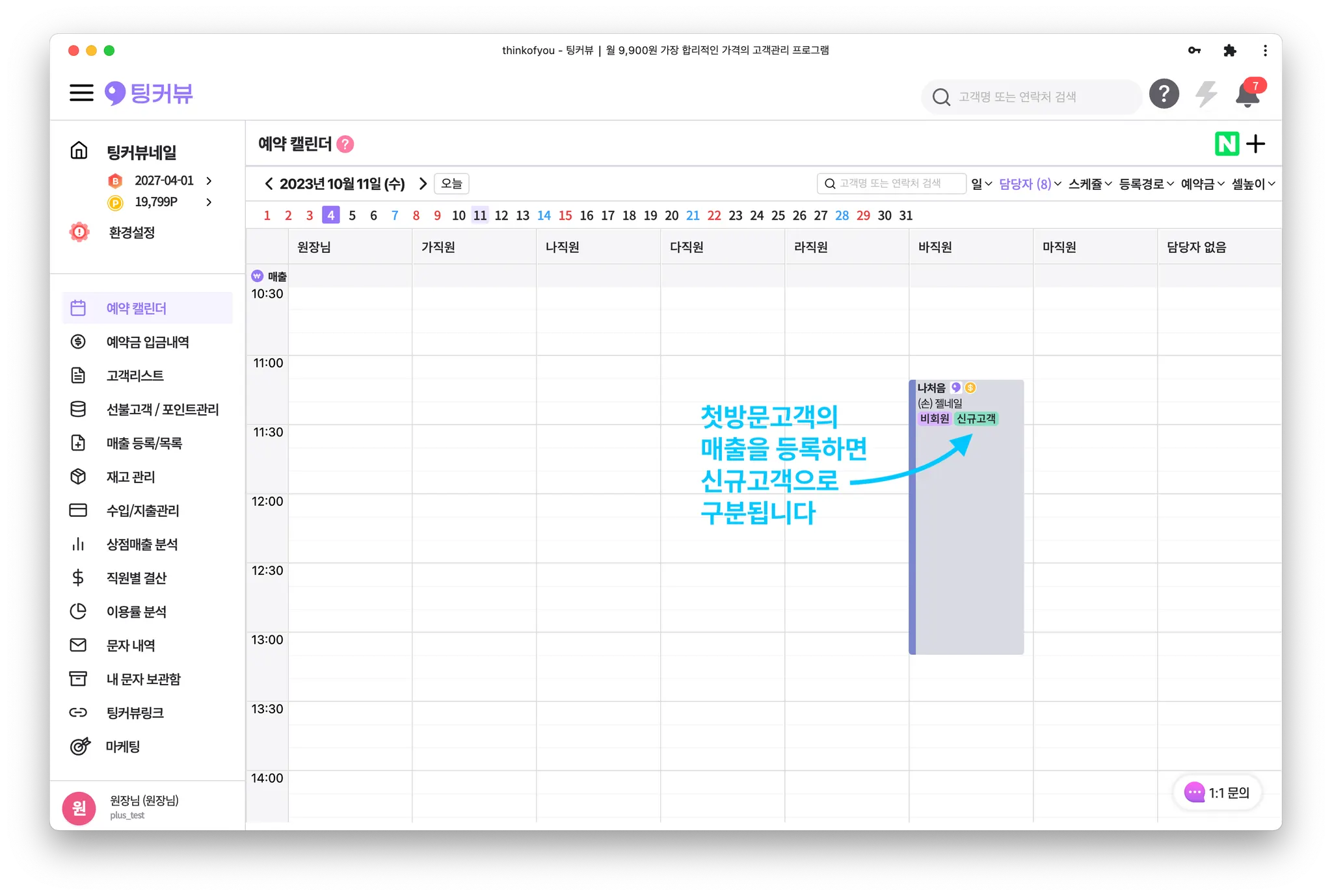Select 매출 등록/목록 menu item
The width and height of the screenshot is (1332, 896).
(144, 443)
